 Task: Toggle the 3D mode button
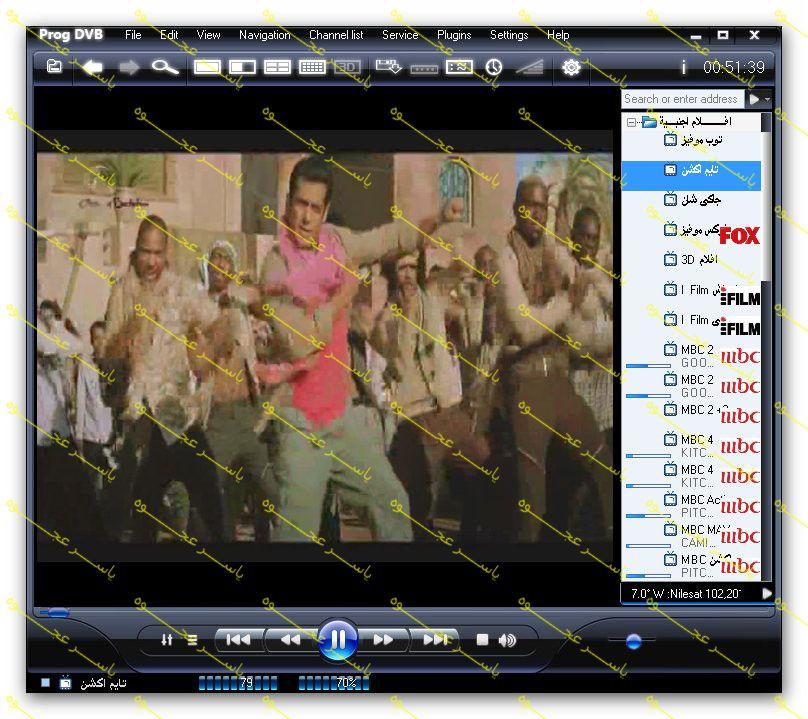click(347, 67)
